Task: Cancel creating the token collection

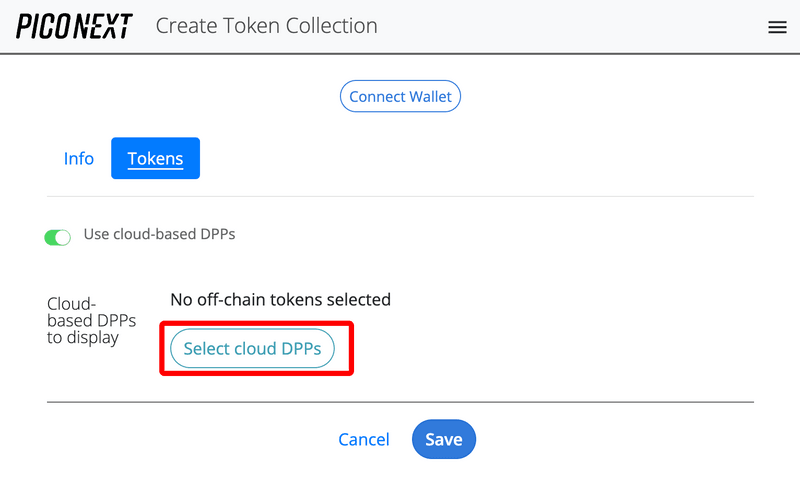Action: 364,439
